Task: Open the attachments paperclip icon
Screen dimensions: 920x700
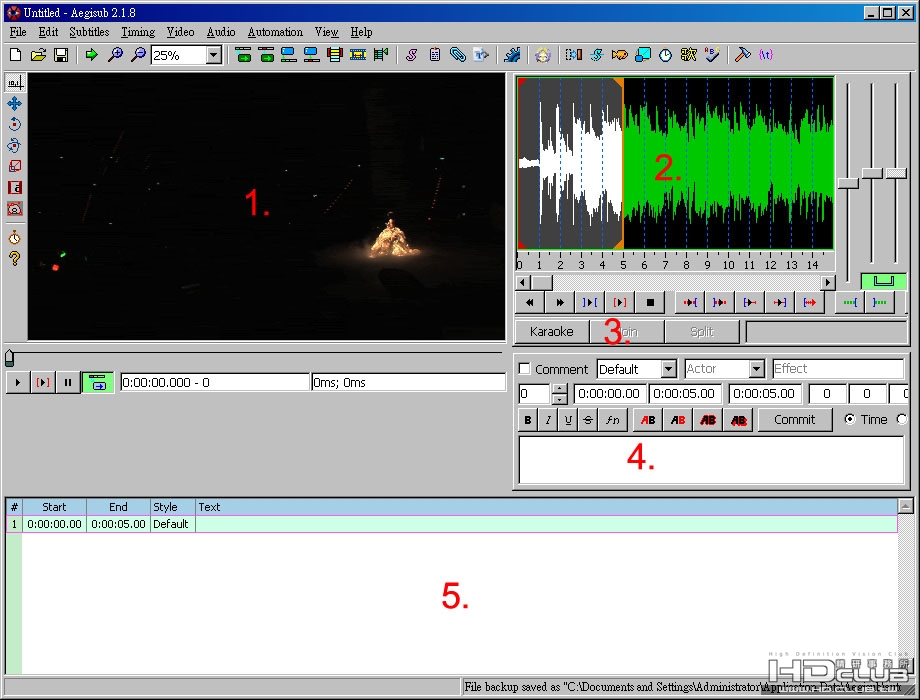Action: click(x=458, y=55)
